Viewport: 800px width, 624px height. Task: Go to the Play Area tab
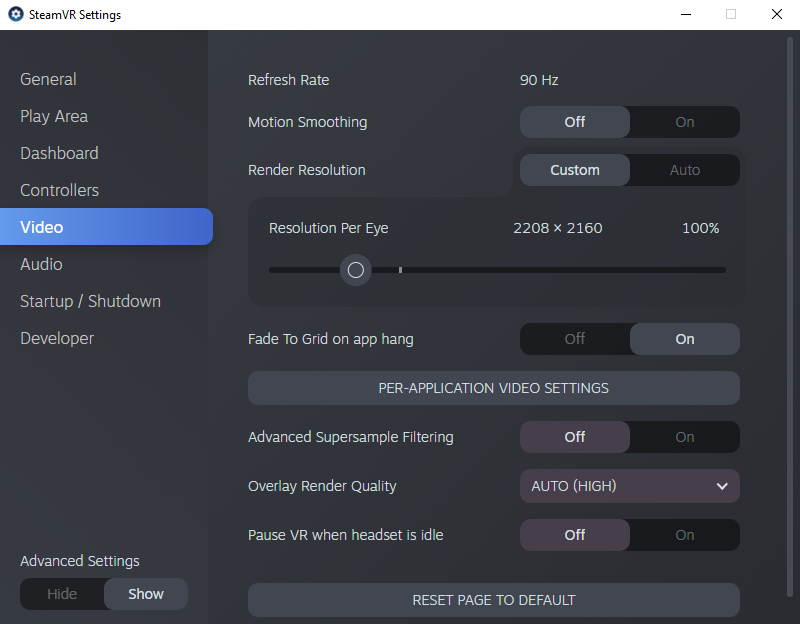click(x=54, y=116)
